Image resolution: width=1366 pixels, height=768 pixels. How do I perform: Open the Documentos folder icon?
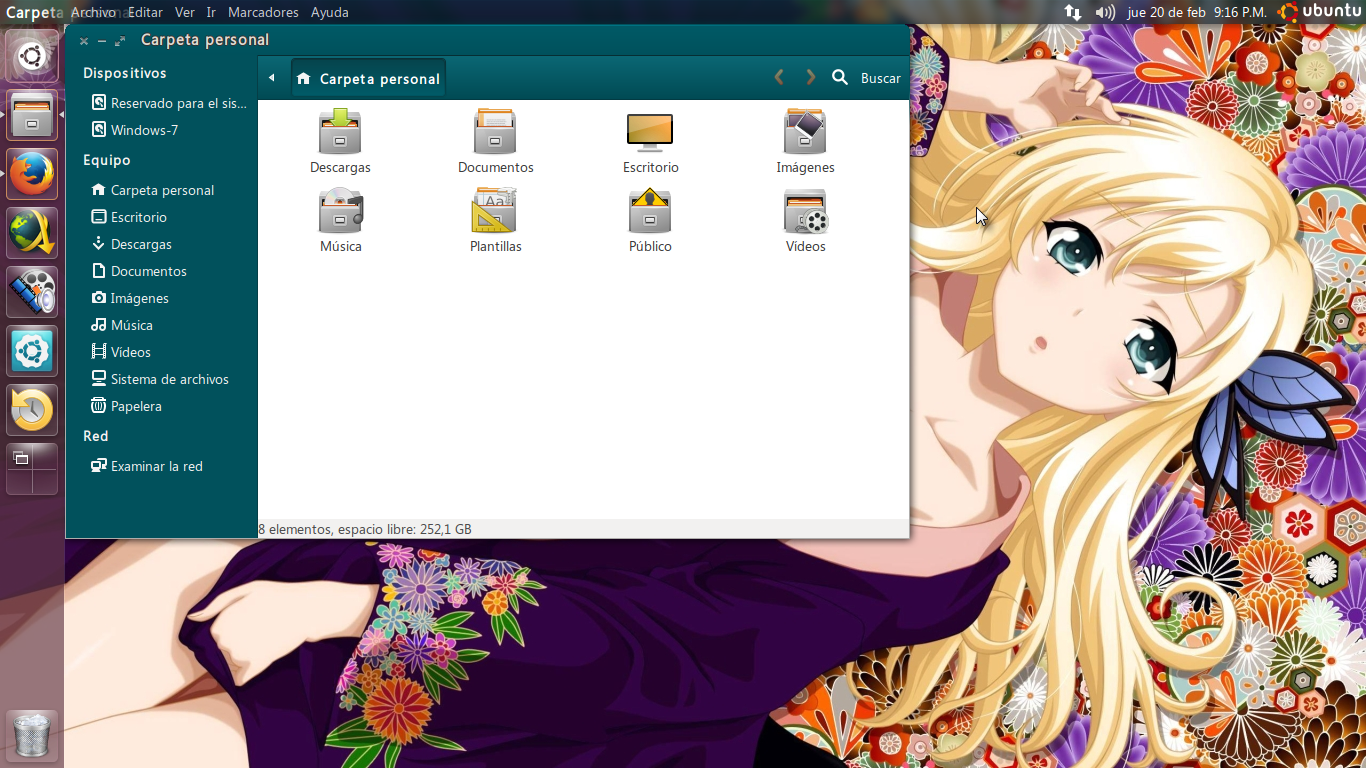click(495, 131)
